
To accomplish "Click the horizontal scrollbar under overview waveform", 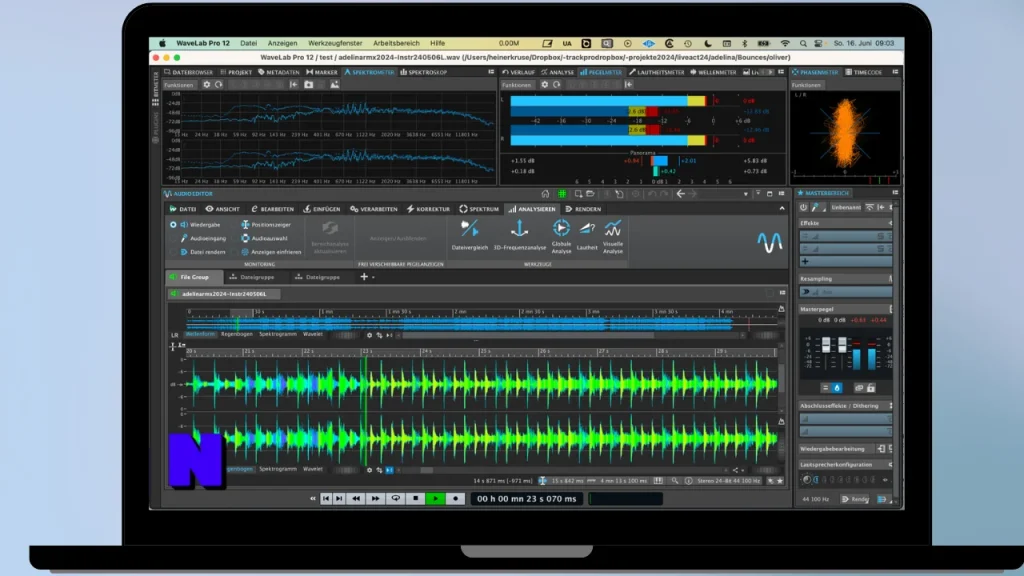I will click(x=527, y=335).
